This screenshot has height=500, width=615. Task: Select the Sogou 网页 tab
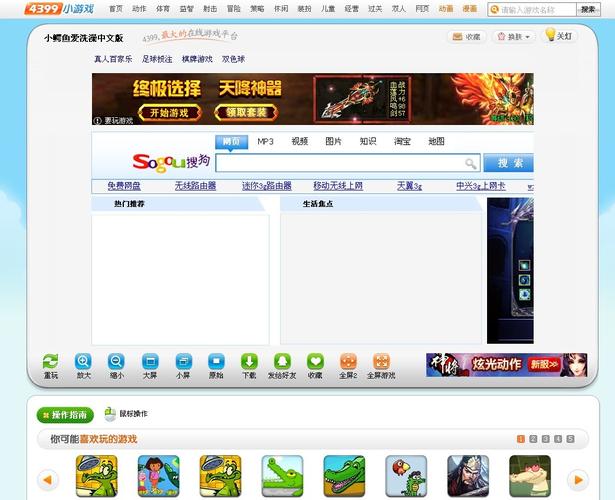[231, 142]
